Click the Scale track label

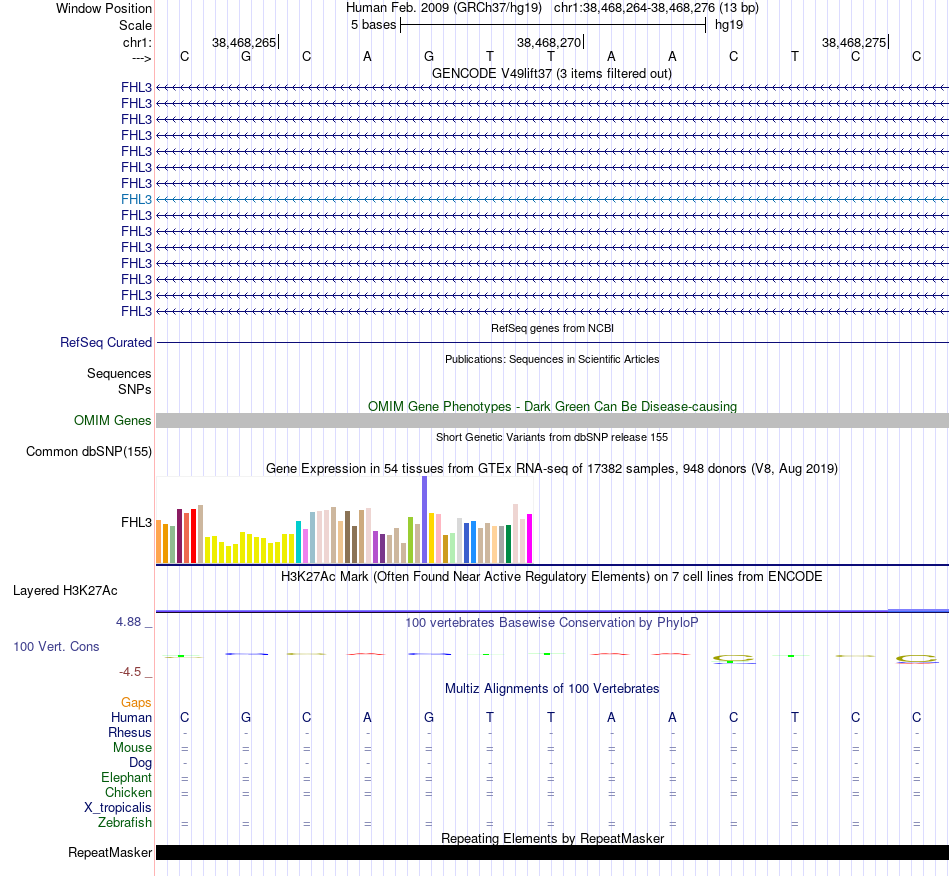(135, 25)
